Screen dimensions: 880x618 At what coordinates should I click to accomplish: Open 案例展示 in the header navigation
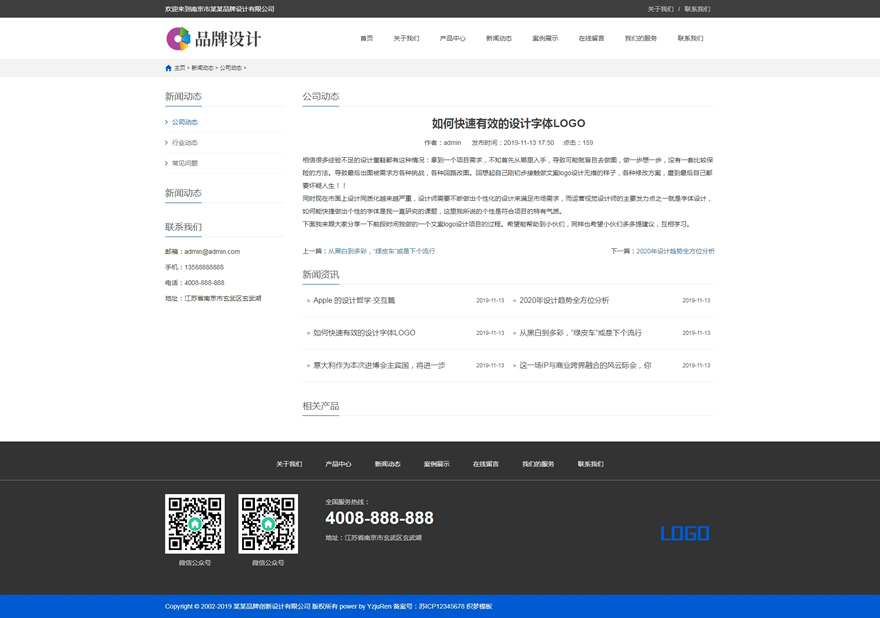click(545, 39)
